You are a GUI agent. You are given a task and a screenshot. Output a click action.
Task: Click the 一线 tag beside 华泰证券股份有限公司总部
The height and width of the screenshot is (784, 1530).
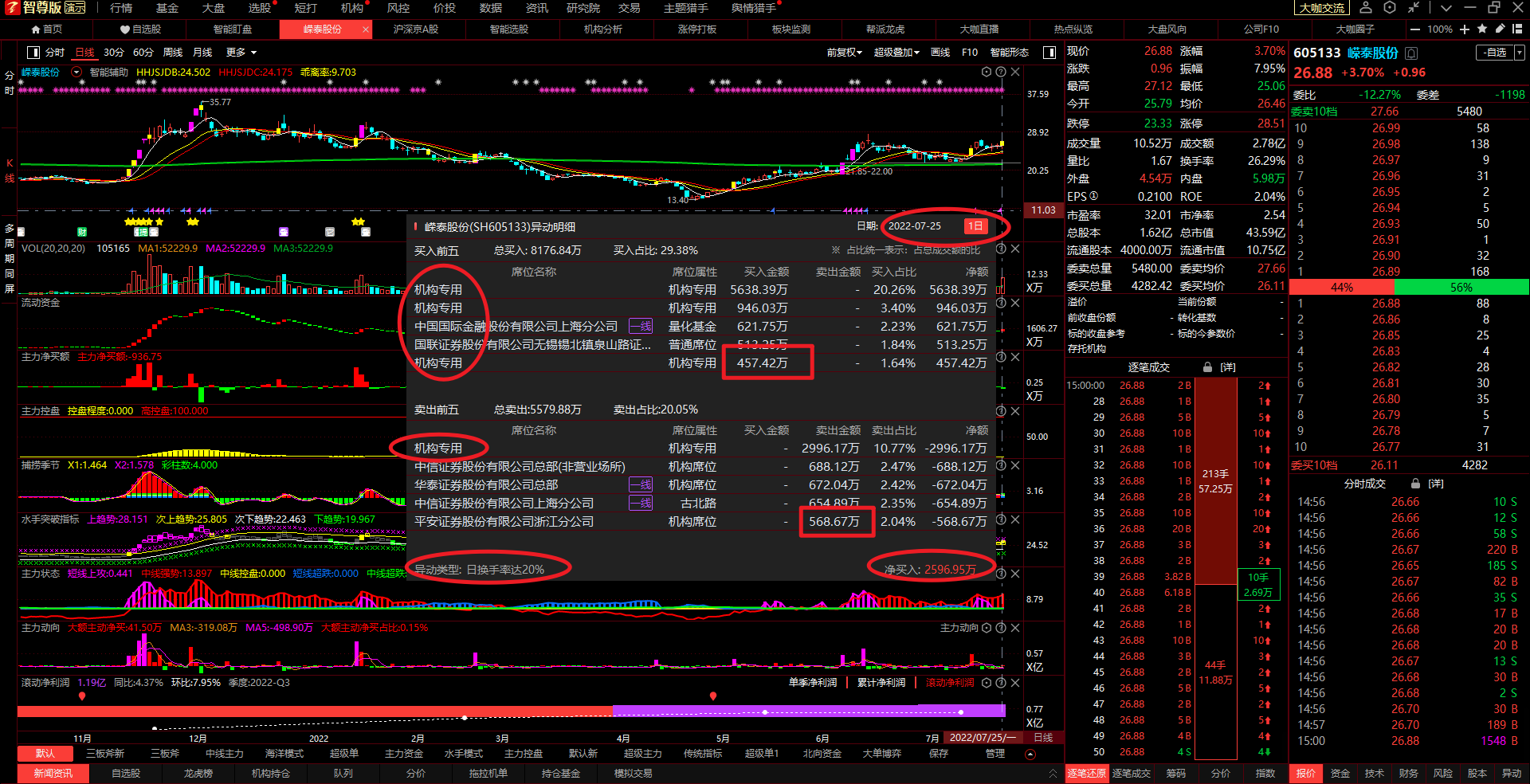click(x=641, y=484)
